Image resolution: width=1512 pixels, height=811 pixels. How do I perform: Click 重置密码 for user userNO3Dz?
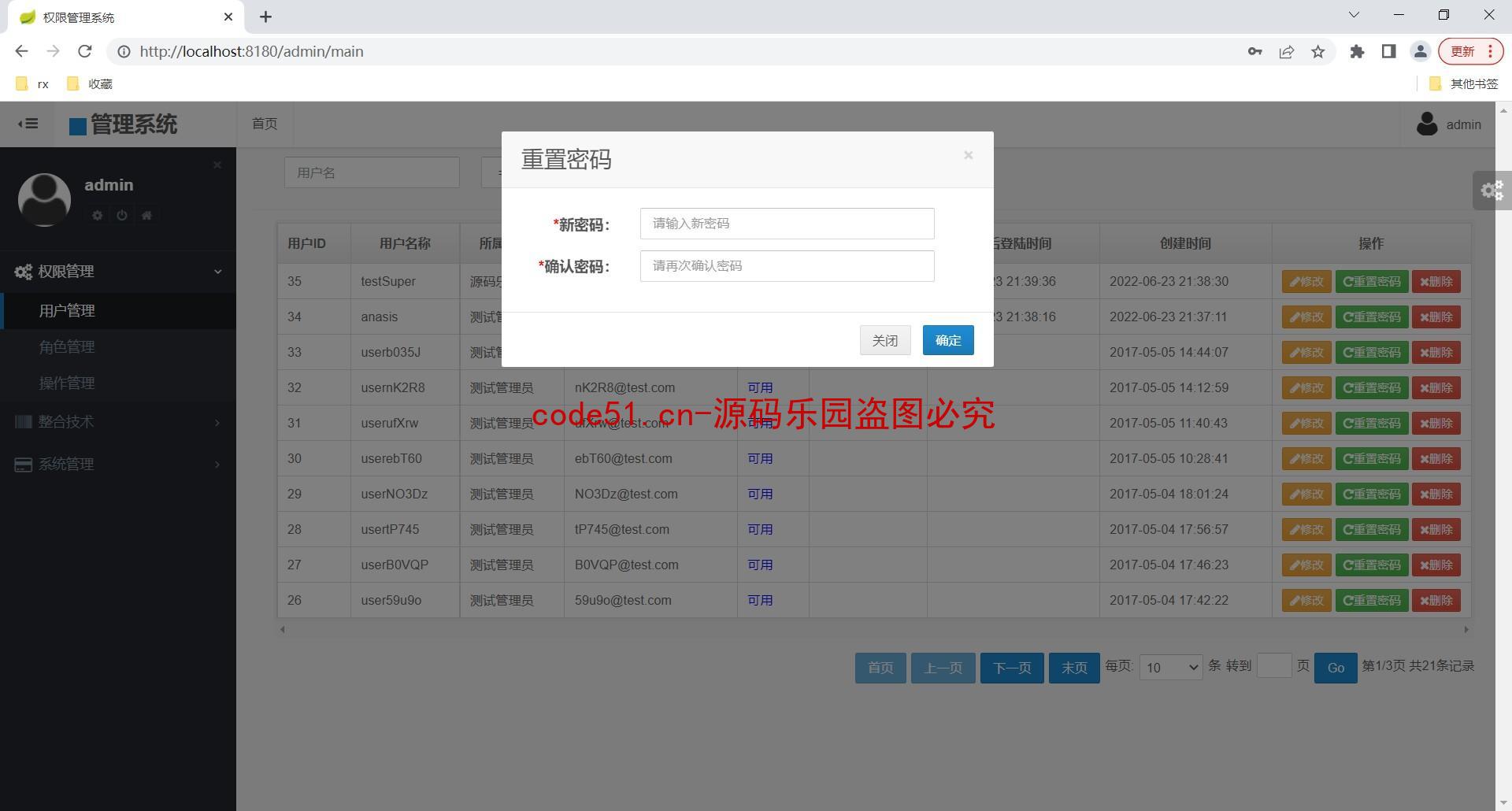click(x=1372, y=494)
